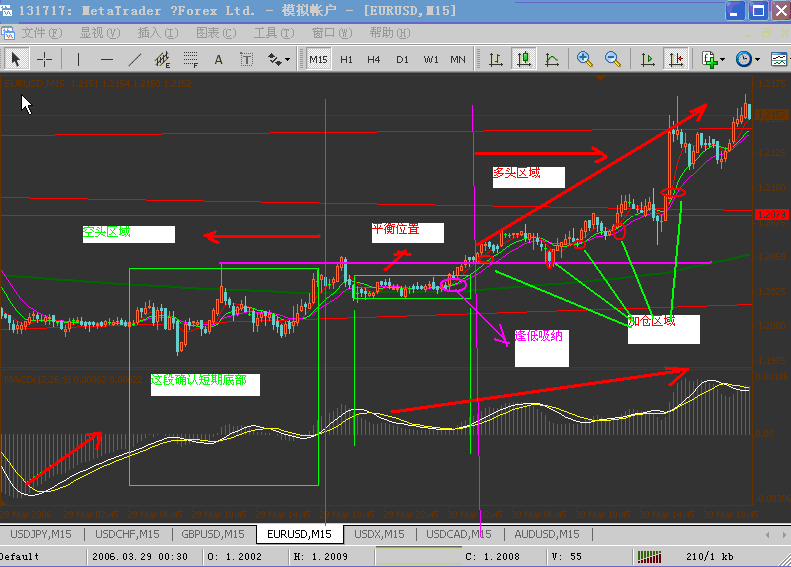Show chart as candlesticks

pos(524,60)
